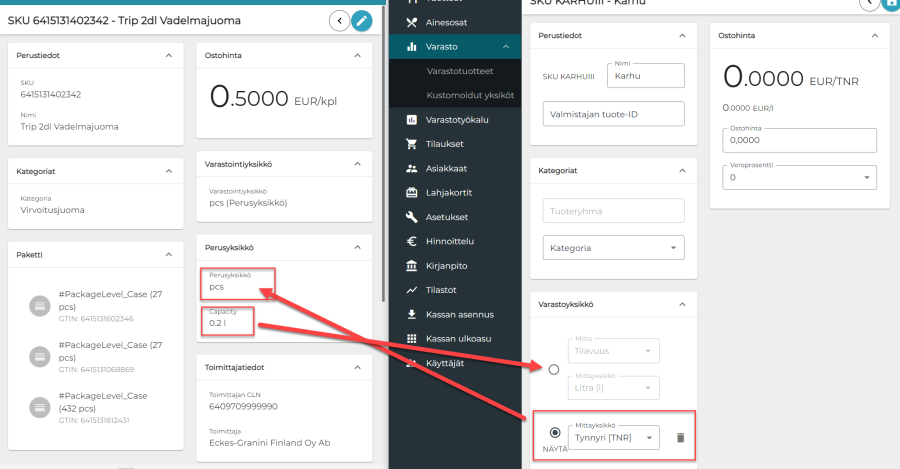Viewport: 900px width, 469px height.
Task: Click the back arrow beside the SKU title
Action: pyautogui.click(x=340, y=20)
